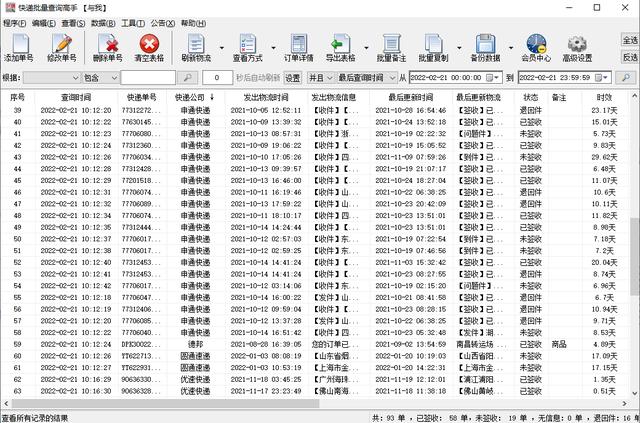Screen dimensions: 640x423
Task: Open the 编辑(E) menu
Action: pyautogui.click(x=44, y=23)
